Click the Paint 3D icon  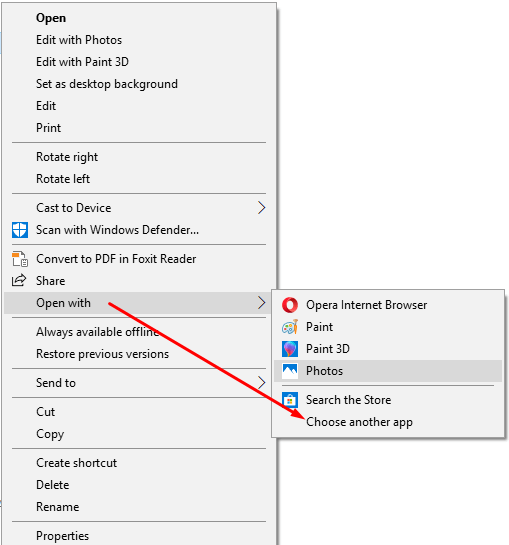[290, 349]
